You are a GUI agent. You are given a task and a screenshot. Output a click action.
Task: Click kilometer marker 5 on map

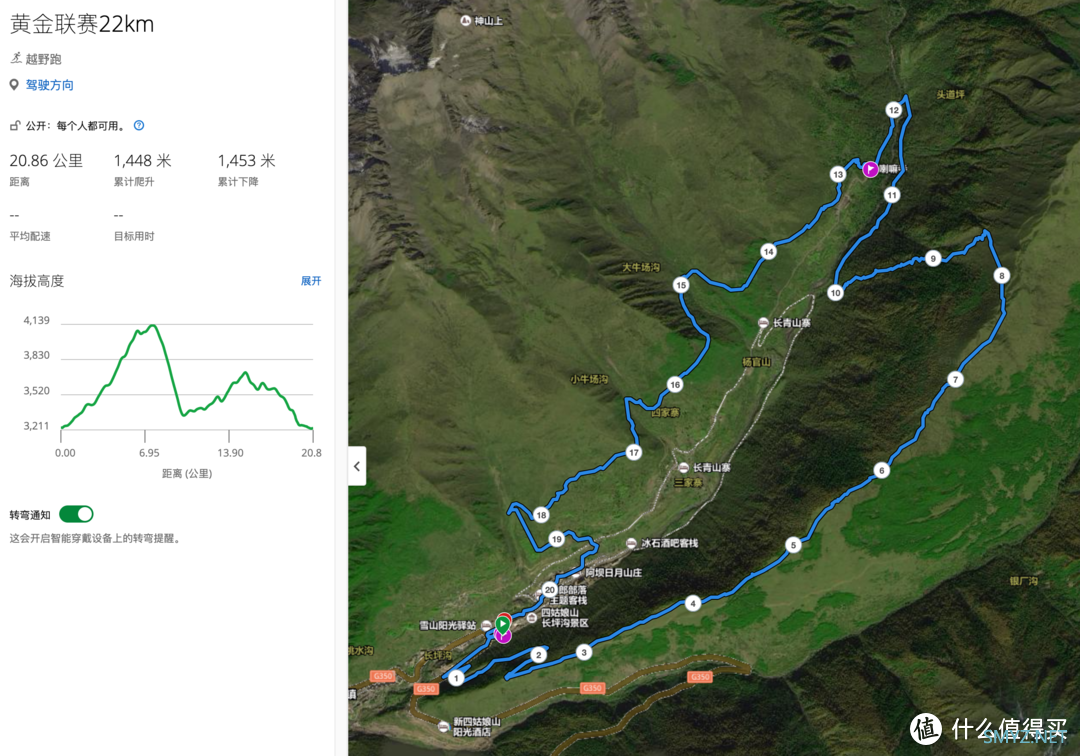point(793,545)
